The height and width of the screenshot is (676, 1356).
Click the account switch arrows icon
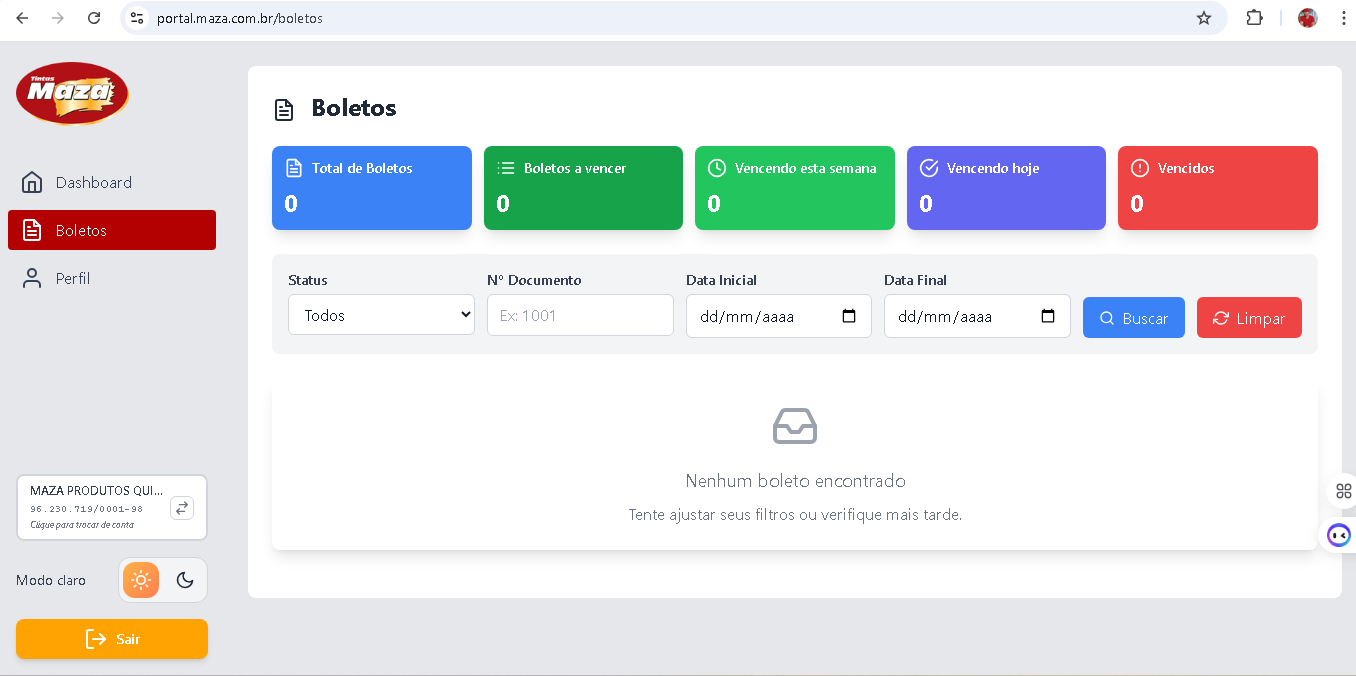click(x=182, y=508)
